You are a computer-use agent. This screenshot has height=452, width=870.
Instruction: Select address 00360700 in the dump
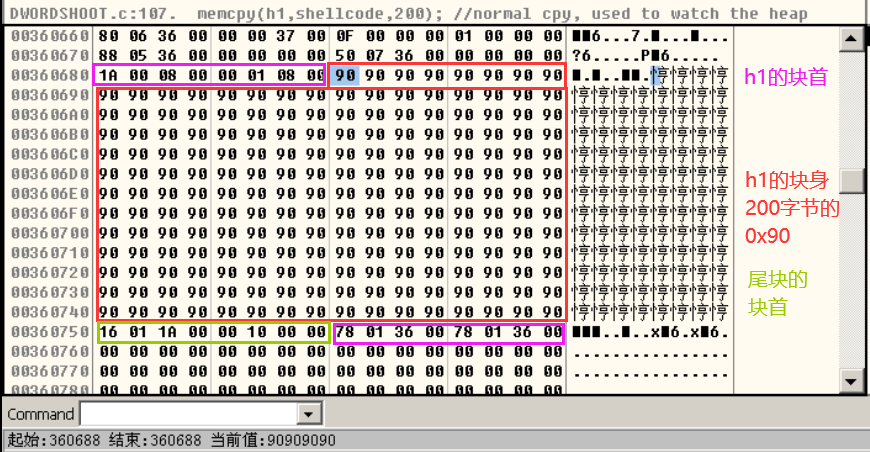(50, 233)
